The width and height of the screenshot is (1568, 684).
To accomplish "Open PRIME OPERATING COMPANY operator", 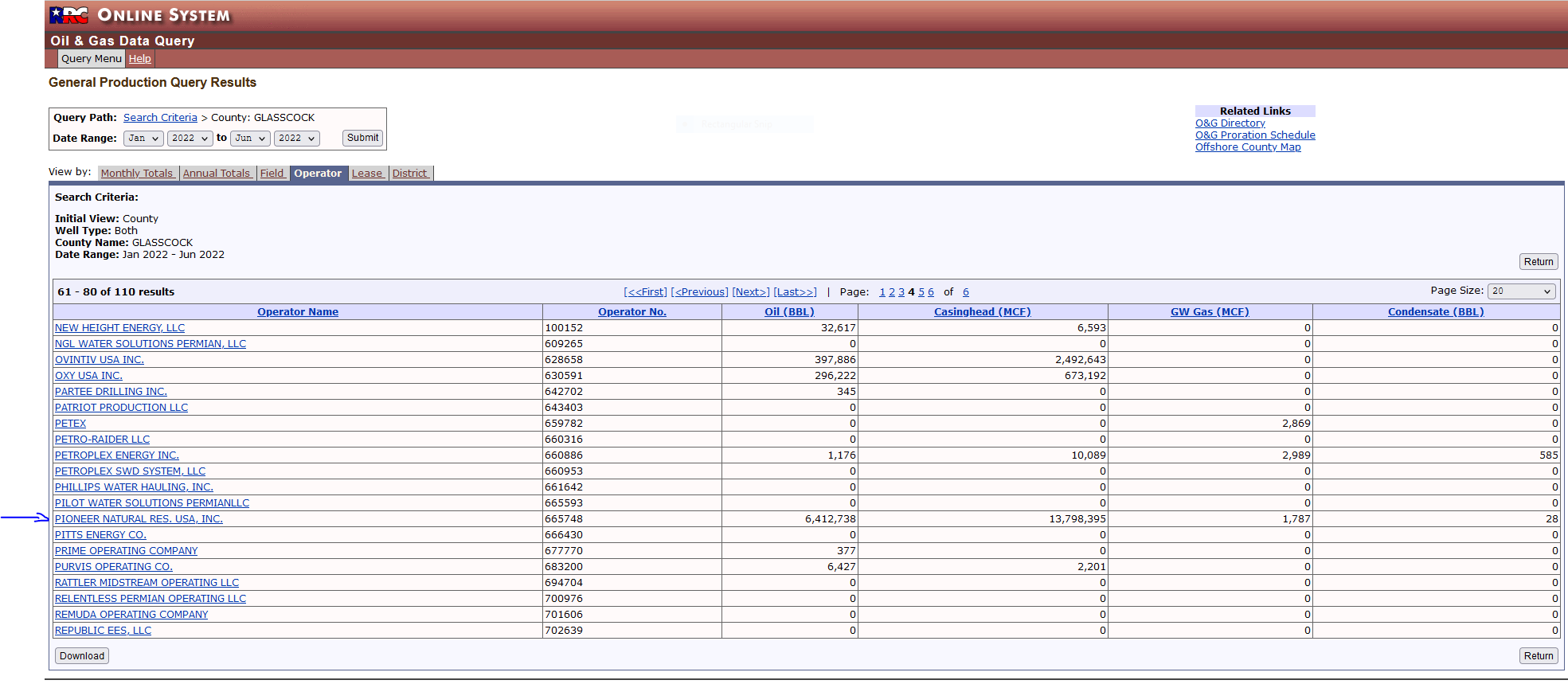I will pyautogui.click(x=126, y=551).
